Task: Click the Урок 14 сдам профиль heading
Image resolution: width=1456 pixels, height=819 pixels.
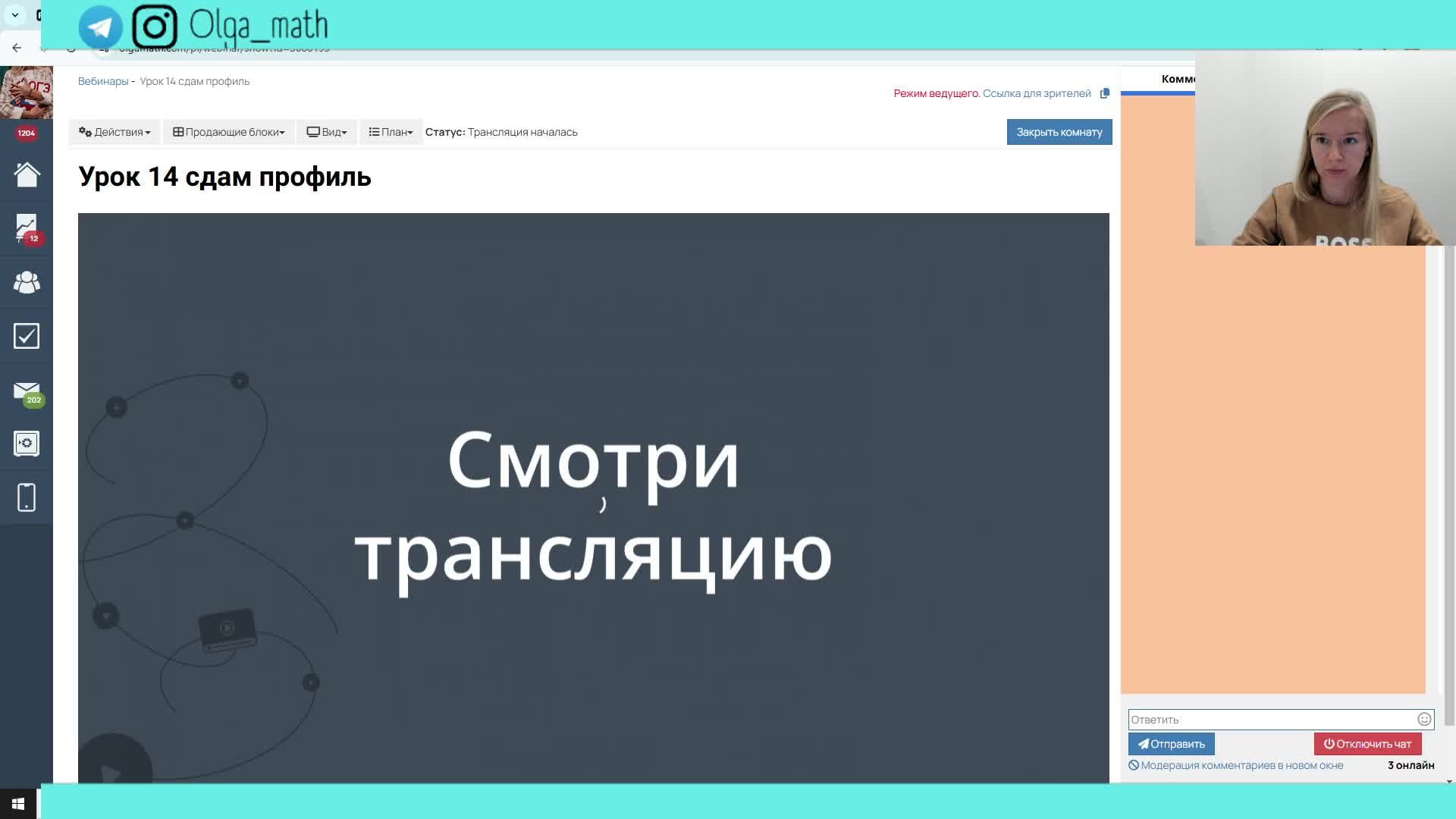Action: click(x=224, y=177)
